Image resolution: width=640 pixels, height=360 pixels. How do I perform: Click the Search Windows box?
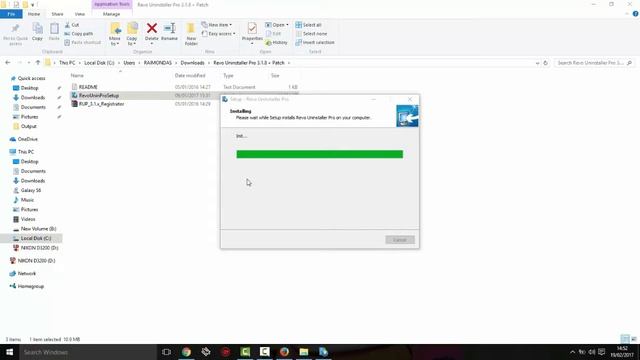(87, 352)
